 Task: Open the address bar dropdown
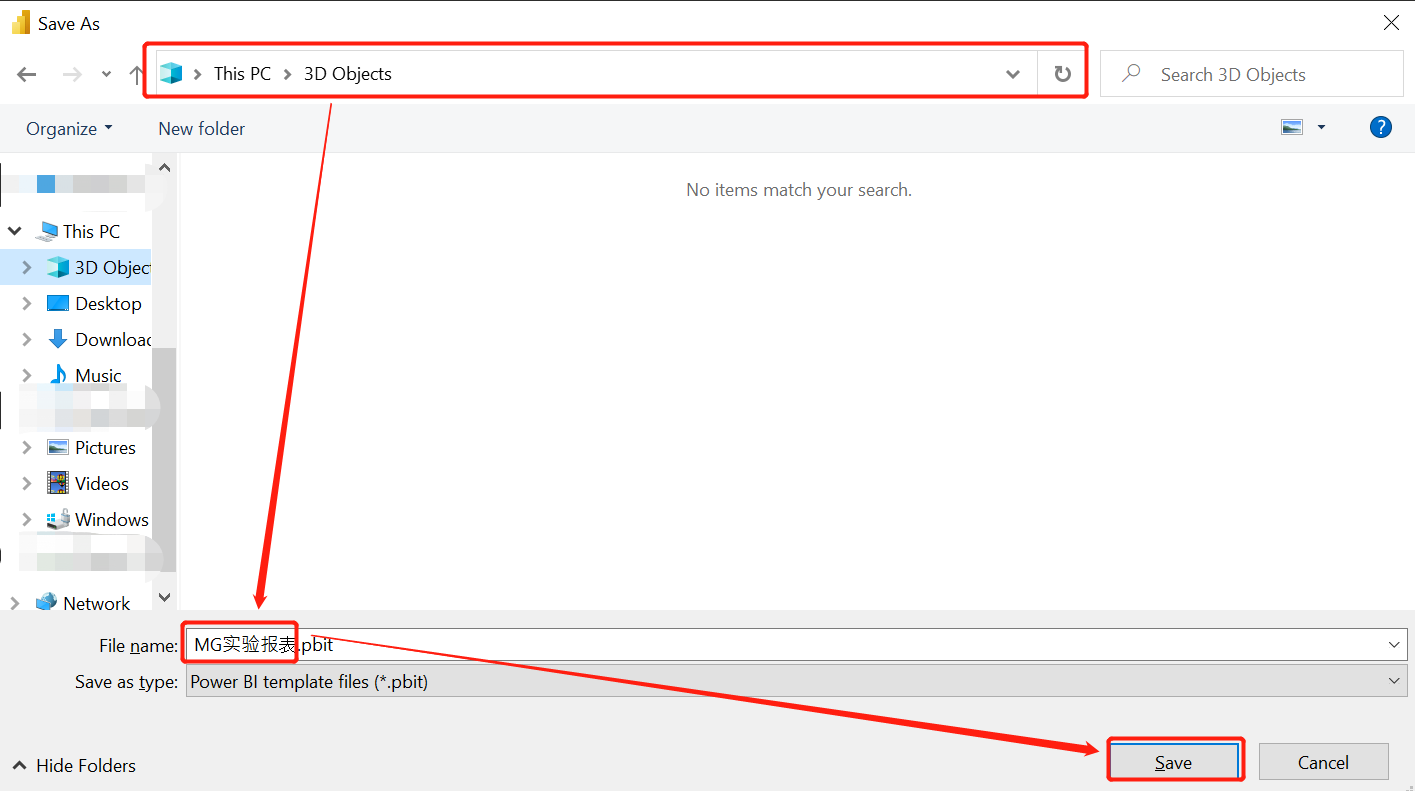1013,73
